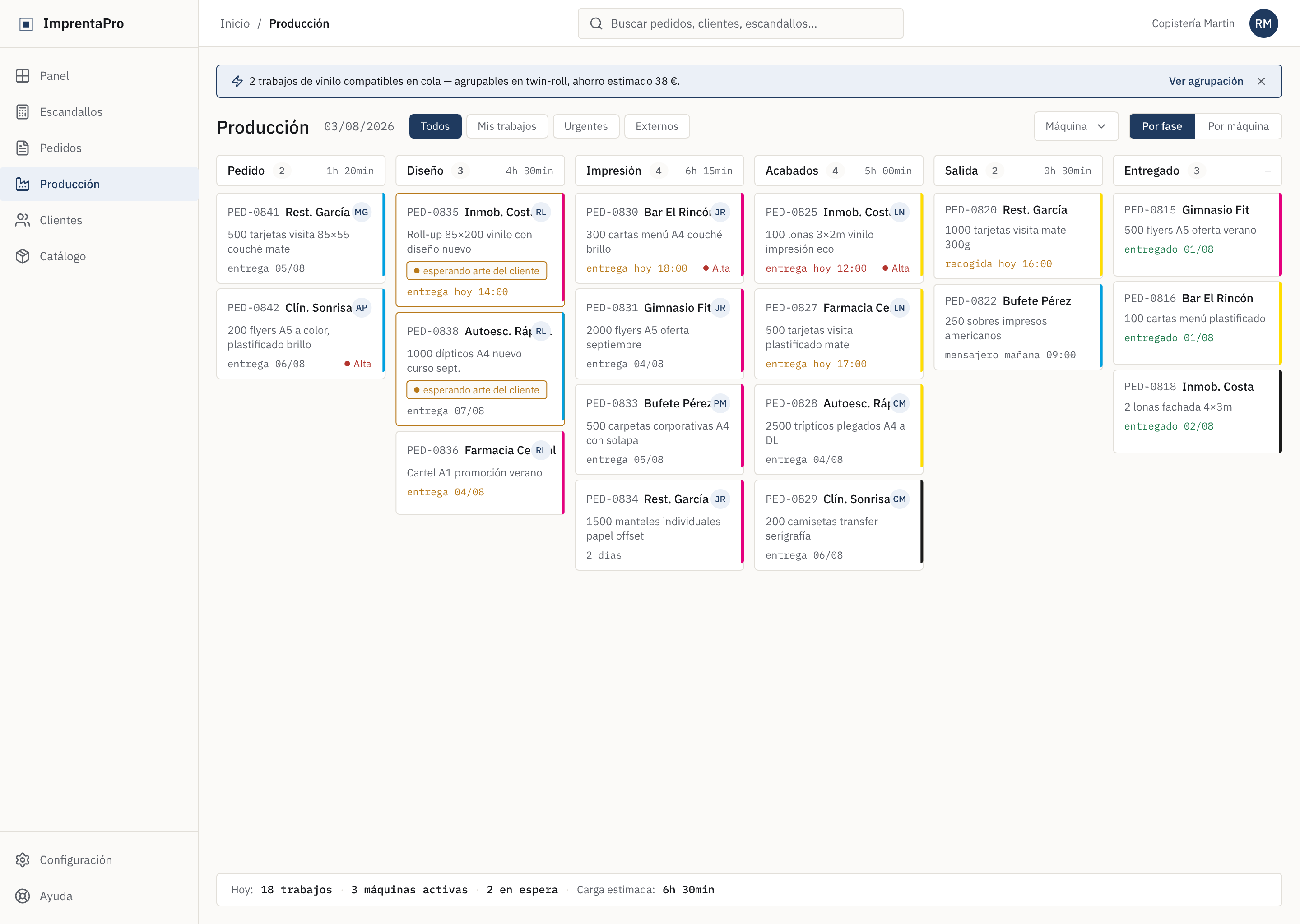Open Ayuda page

pos(99,896)
